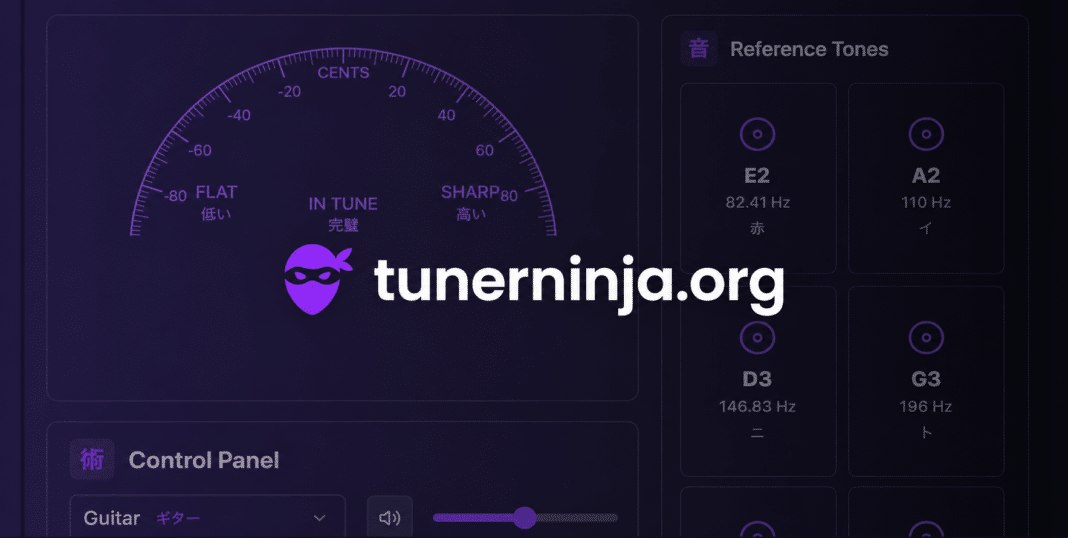Select the A2 110 Hz tone card
Image resolution: width=1068 pixels, height=538 pixels.
pyautogui.click(x=926, y=178)
